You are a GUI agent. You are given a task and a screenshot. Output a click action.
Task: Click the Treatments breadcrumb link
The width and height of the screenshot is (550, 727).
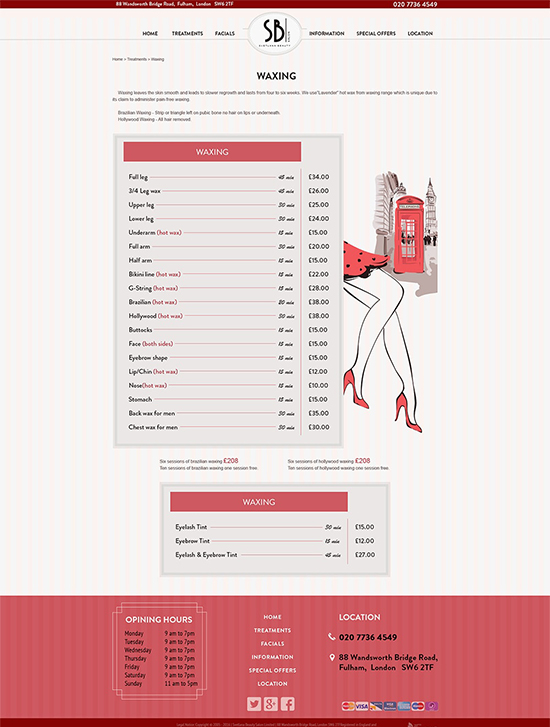tap(137, 59)
